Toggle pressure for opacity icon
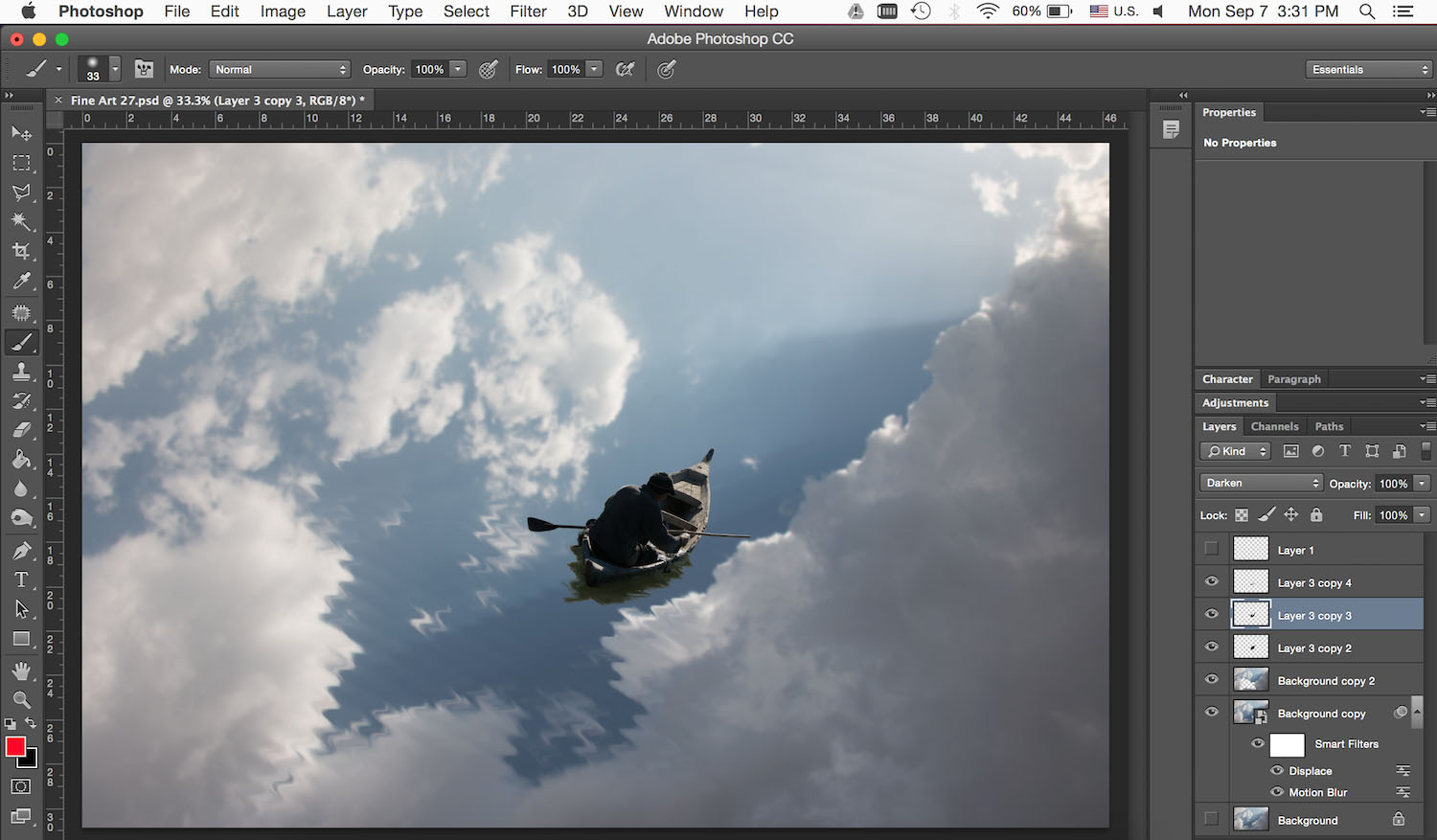This screenshot has height=840, width=1437. coord(489,69)
